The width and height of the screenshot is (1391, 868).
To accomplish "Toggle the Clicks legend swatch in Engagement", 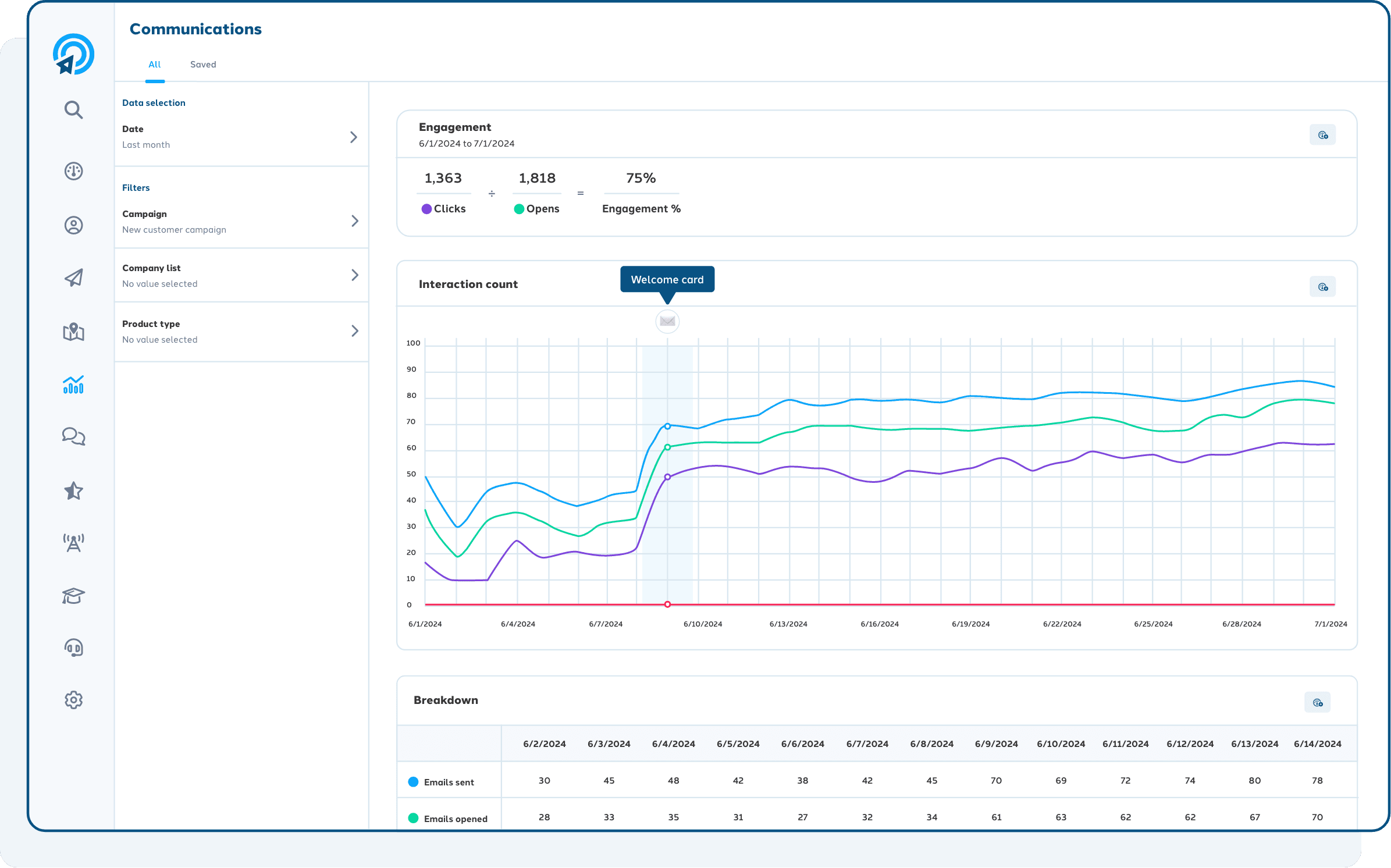I will 426,208.
